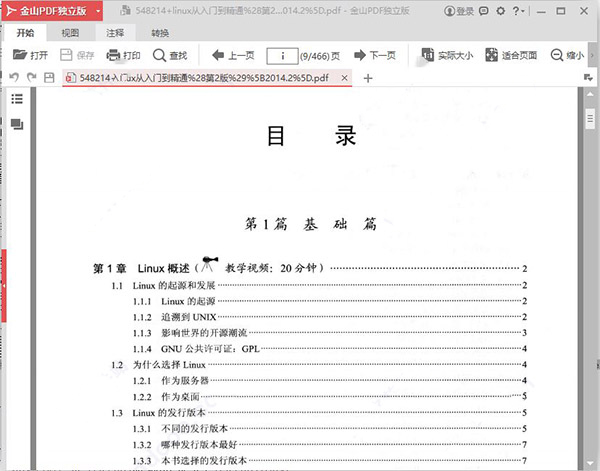The width and height of the screenshot is (600, 471).
Task: Click the (9/466)页 page count text
Action: click(x=320, y=56)
